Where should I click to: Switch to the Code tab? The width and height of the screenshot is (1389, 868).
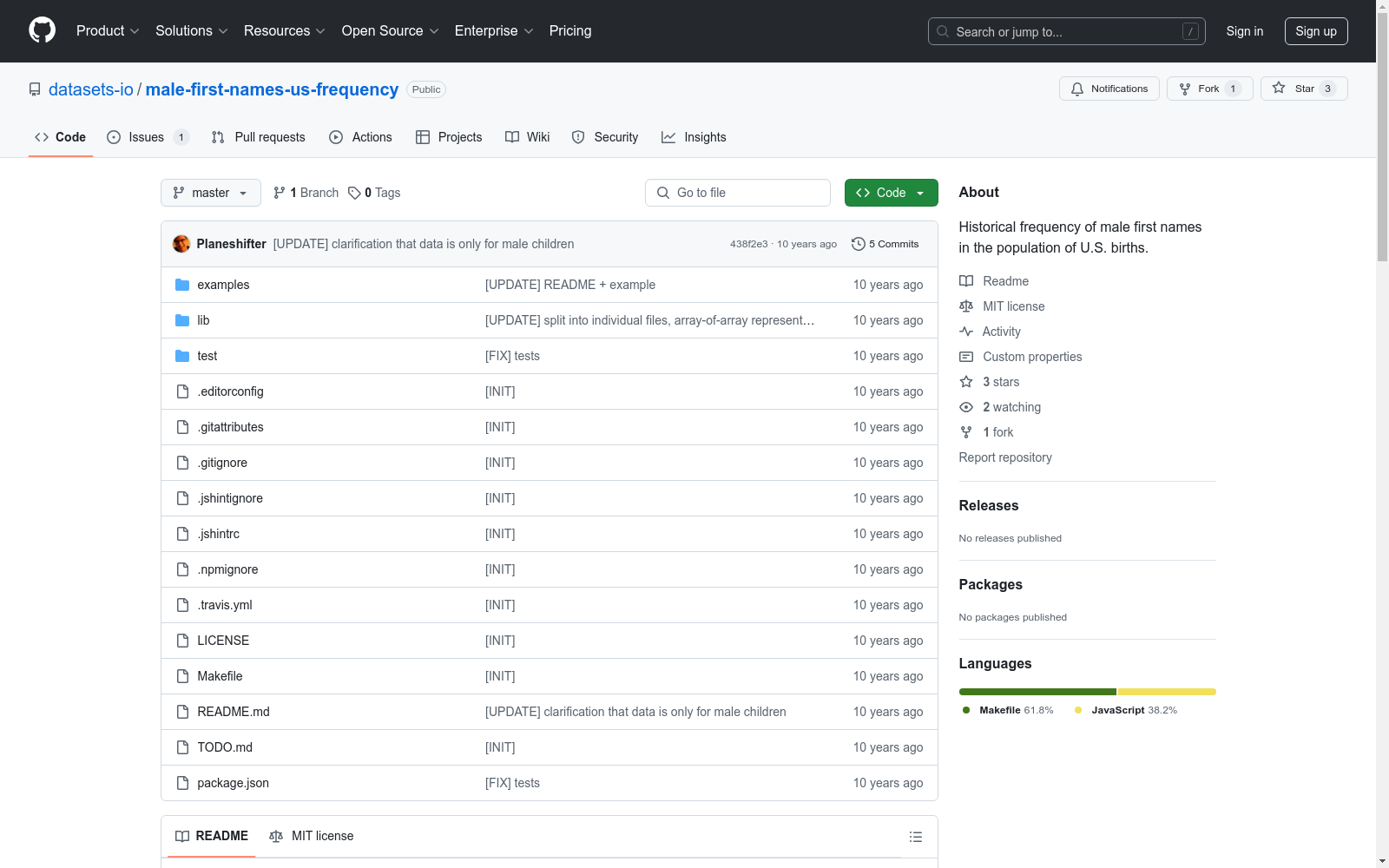(x=61, y=137)
